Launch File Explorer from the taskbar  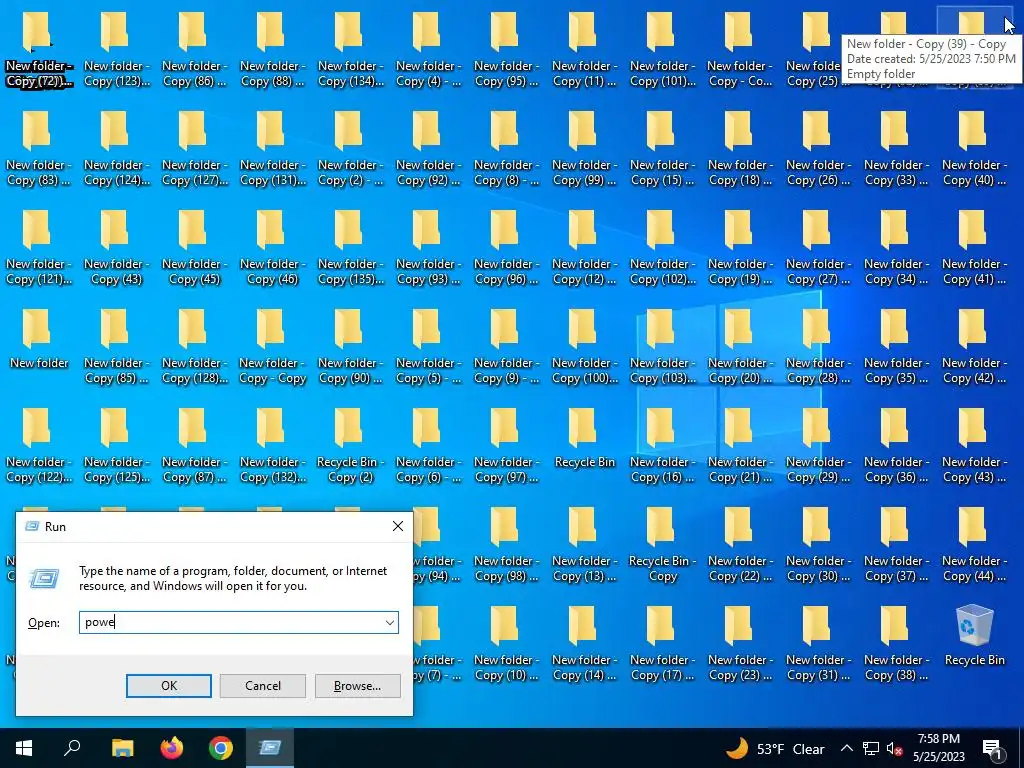[x=122, y=748]
